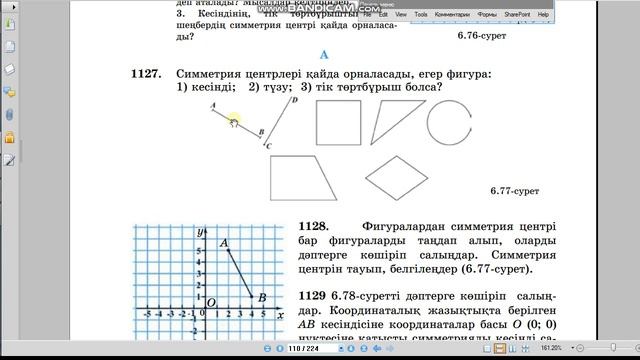Viewport: 640px width, 360px height.
Task: Open the page number dropdown arrow
Action: (x=341, y=349)
